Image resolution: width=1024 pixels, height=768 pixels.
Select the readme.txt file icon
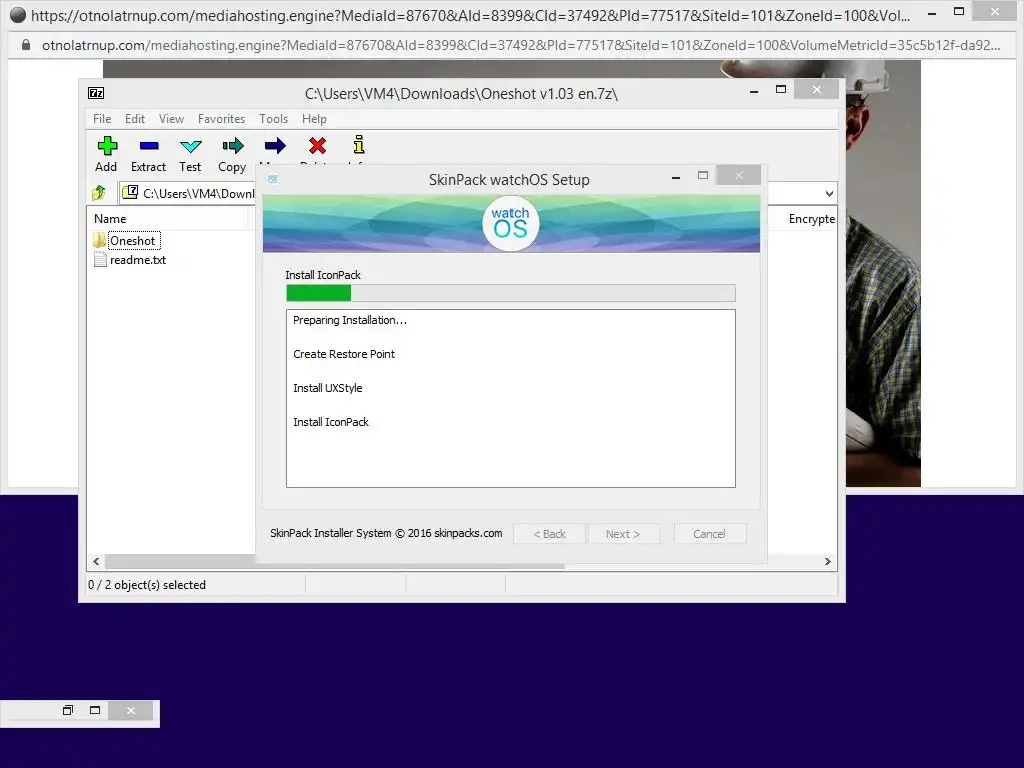click(100, 260)
